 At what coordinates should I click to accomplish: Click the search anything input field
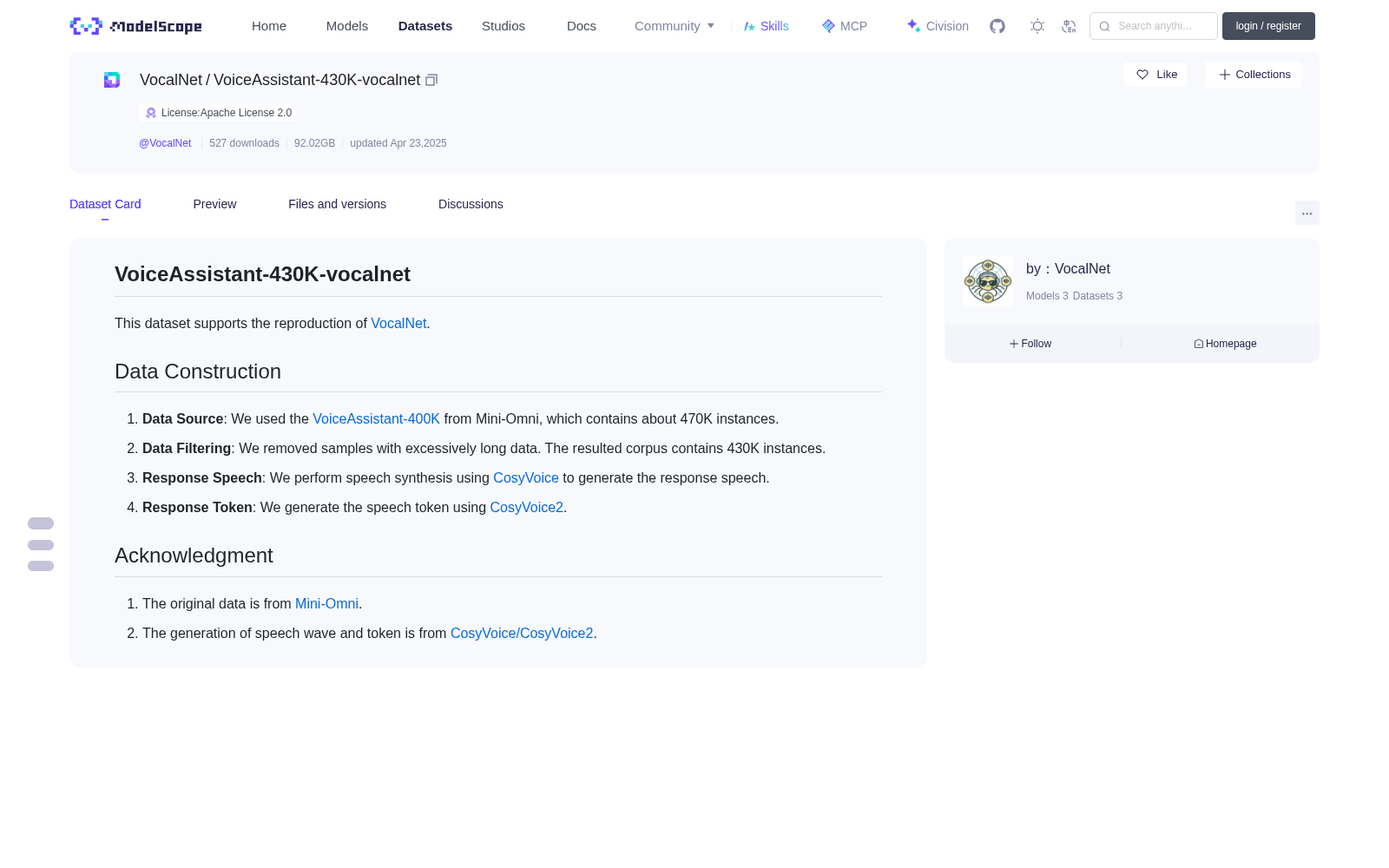coord(1154,26)
